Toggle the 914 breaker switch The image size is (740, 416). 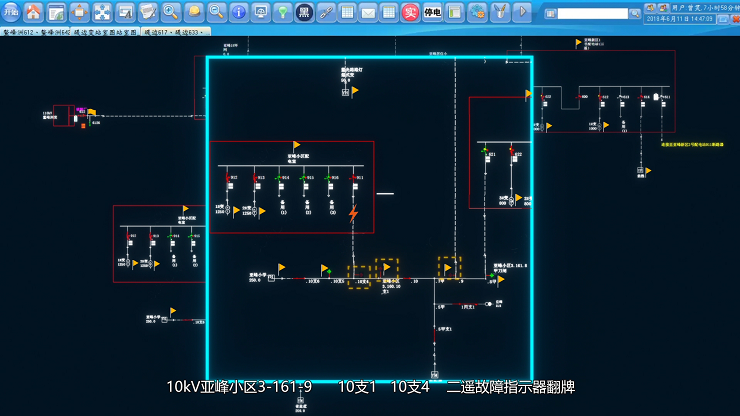point(279,178)
